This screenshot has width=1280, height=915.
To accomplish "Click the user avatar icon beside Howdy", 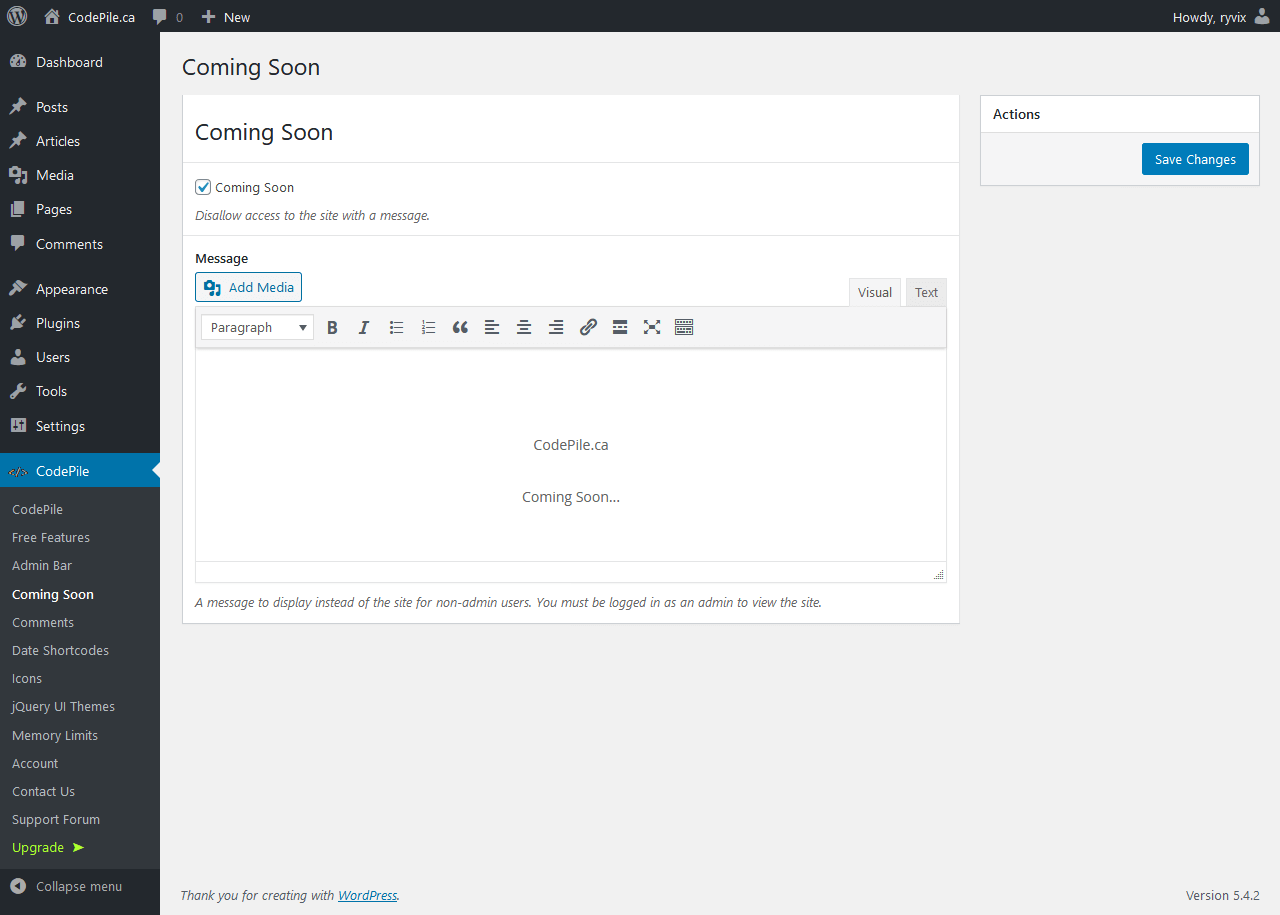I will point(1262,16).
